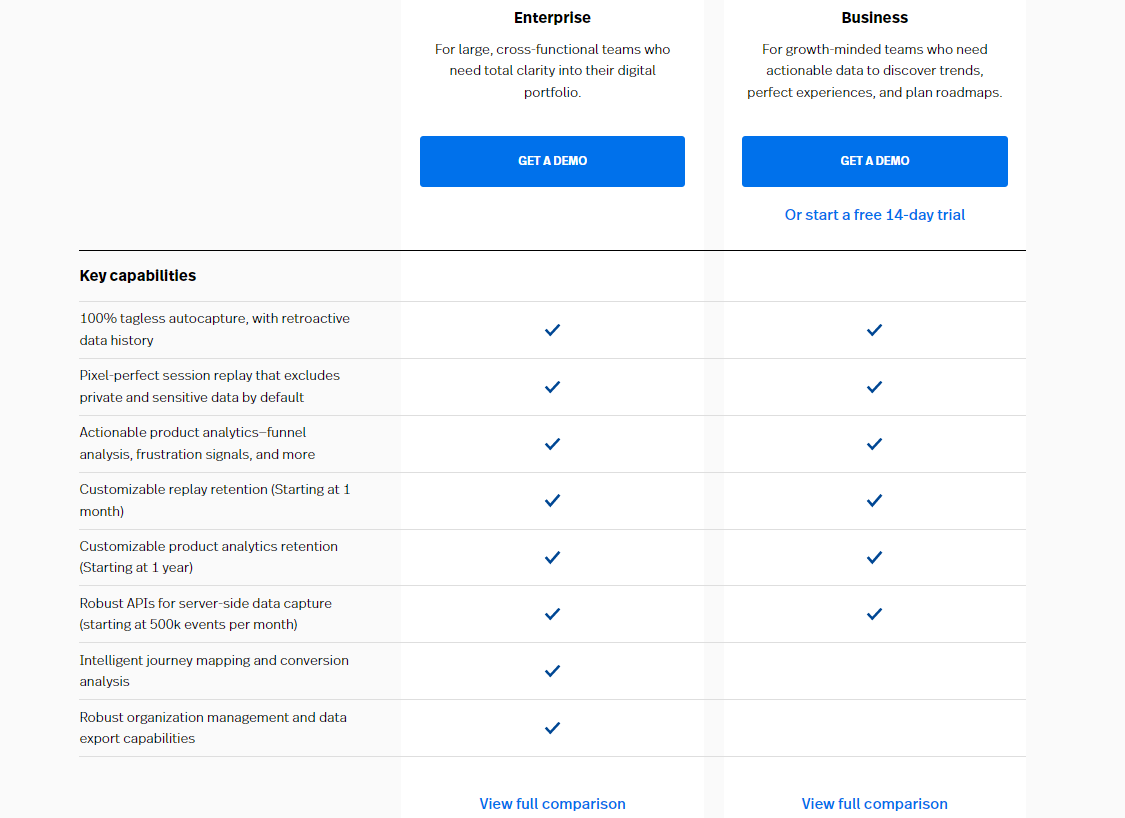Click Enterprise GET A DEMO button
The image size is (1125, 818).
point(552,161)
